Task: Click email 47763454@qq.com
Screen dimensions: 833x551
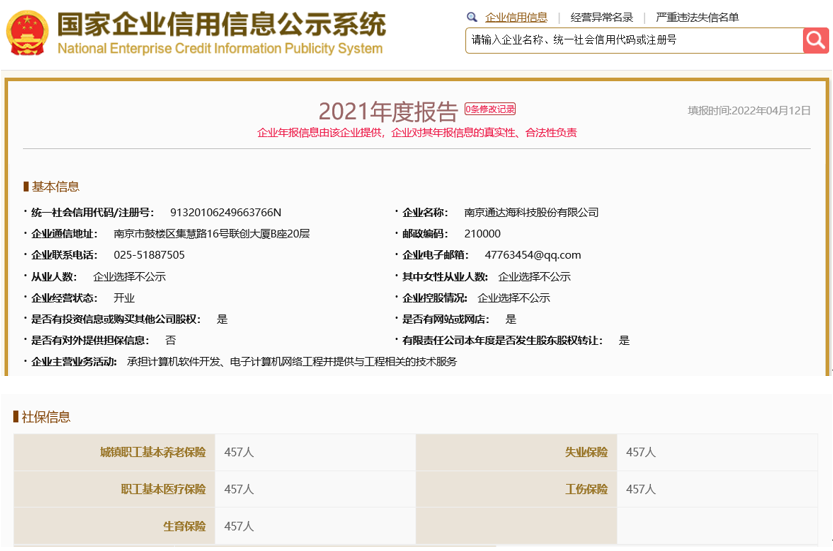Action: click(533, 255)
